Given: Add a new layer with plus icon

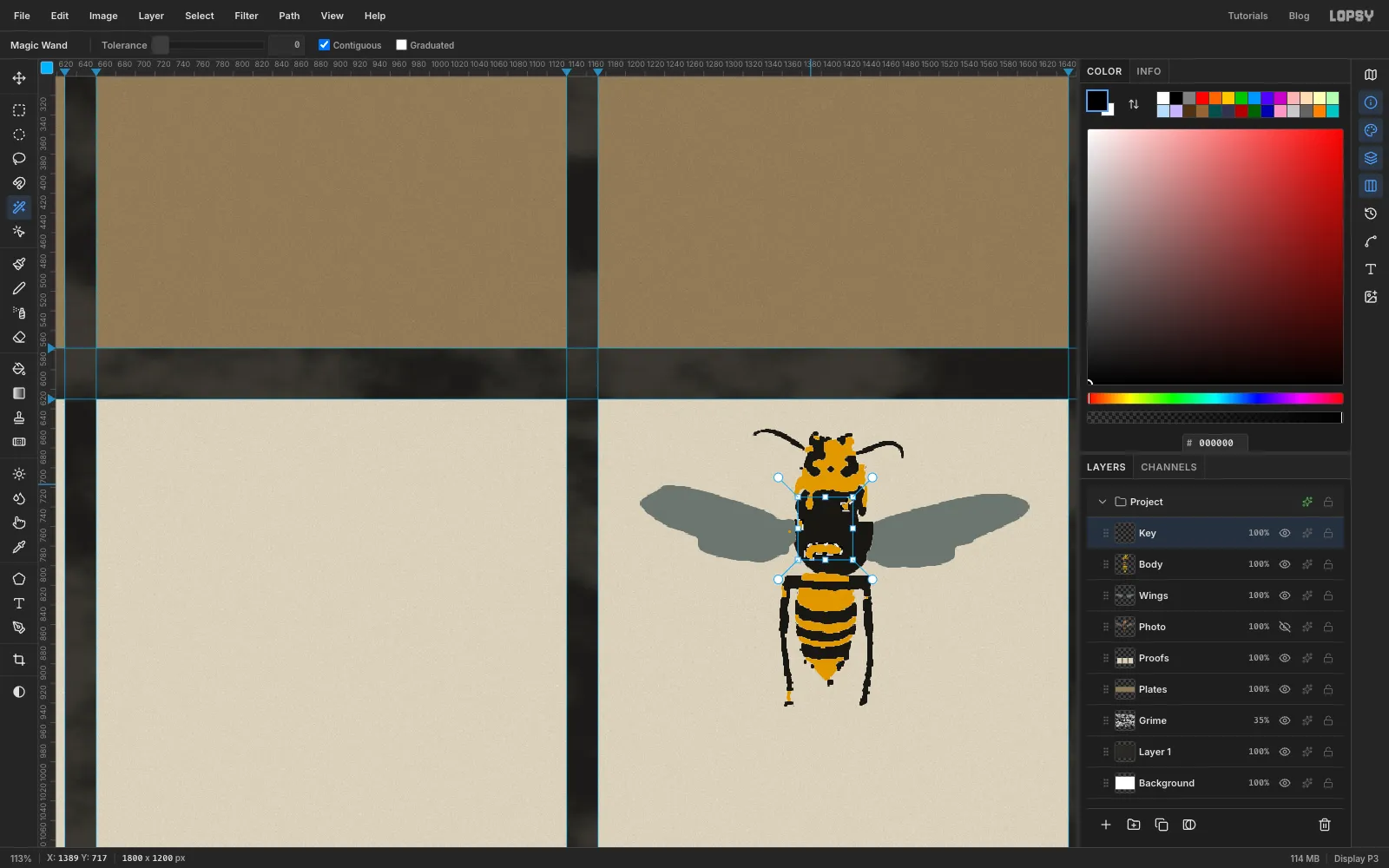Looking at the screenshot, I should tap(1106, 825).
